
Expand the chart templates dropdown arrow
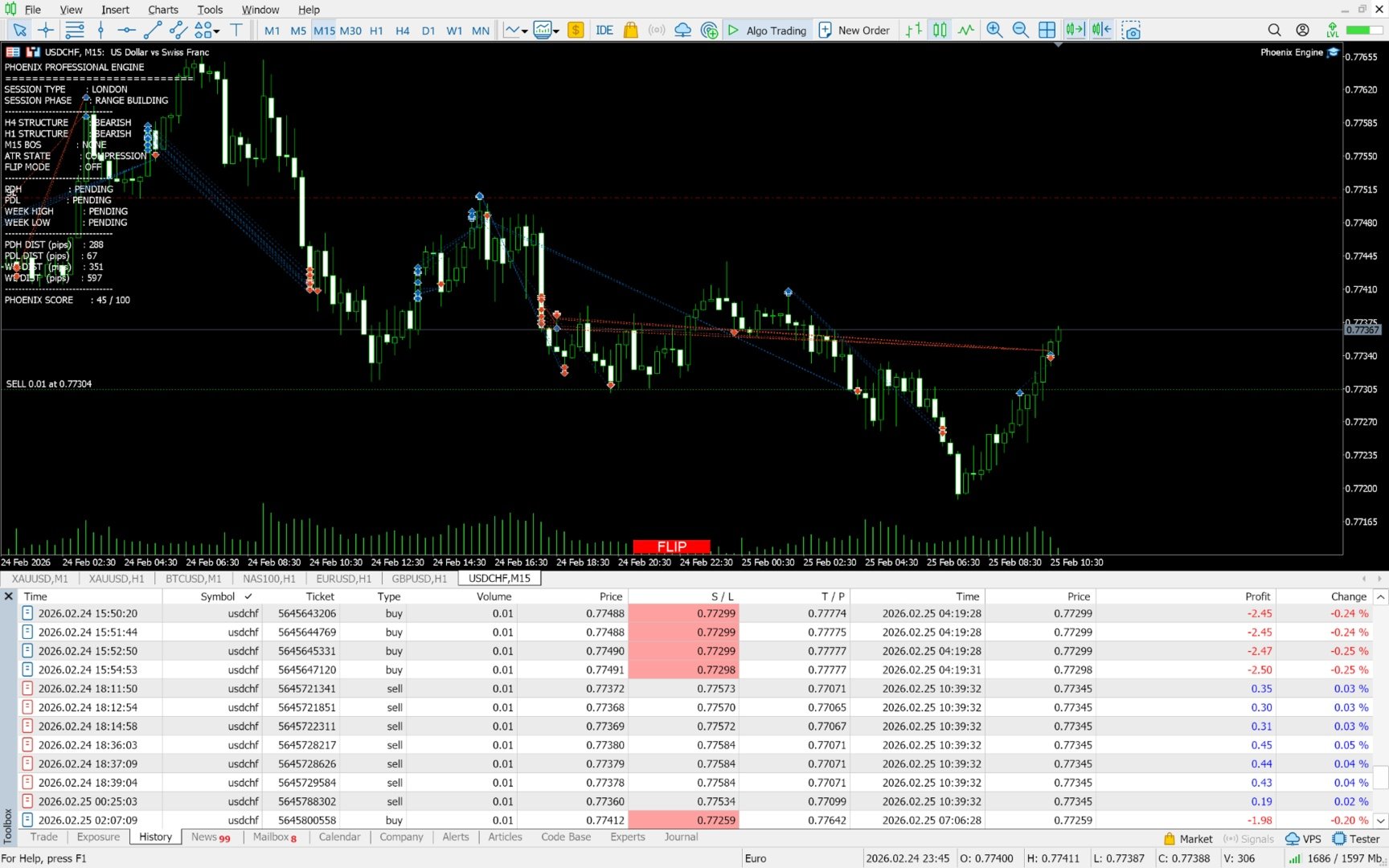click(x=556, y=31)
